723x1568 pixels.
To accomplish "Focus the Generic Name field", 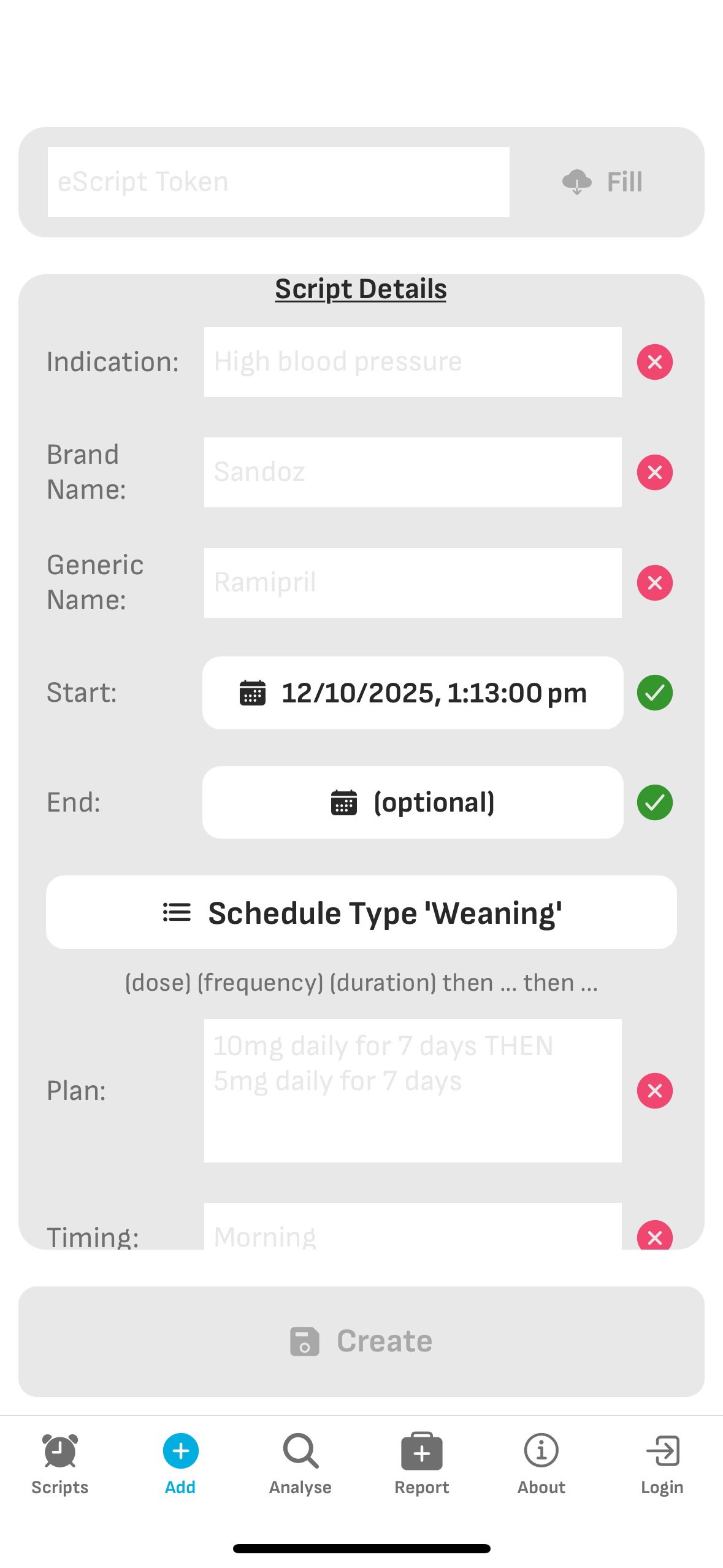I will point(413,583).
